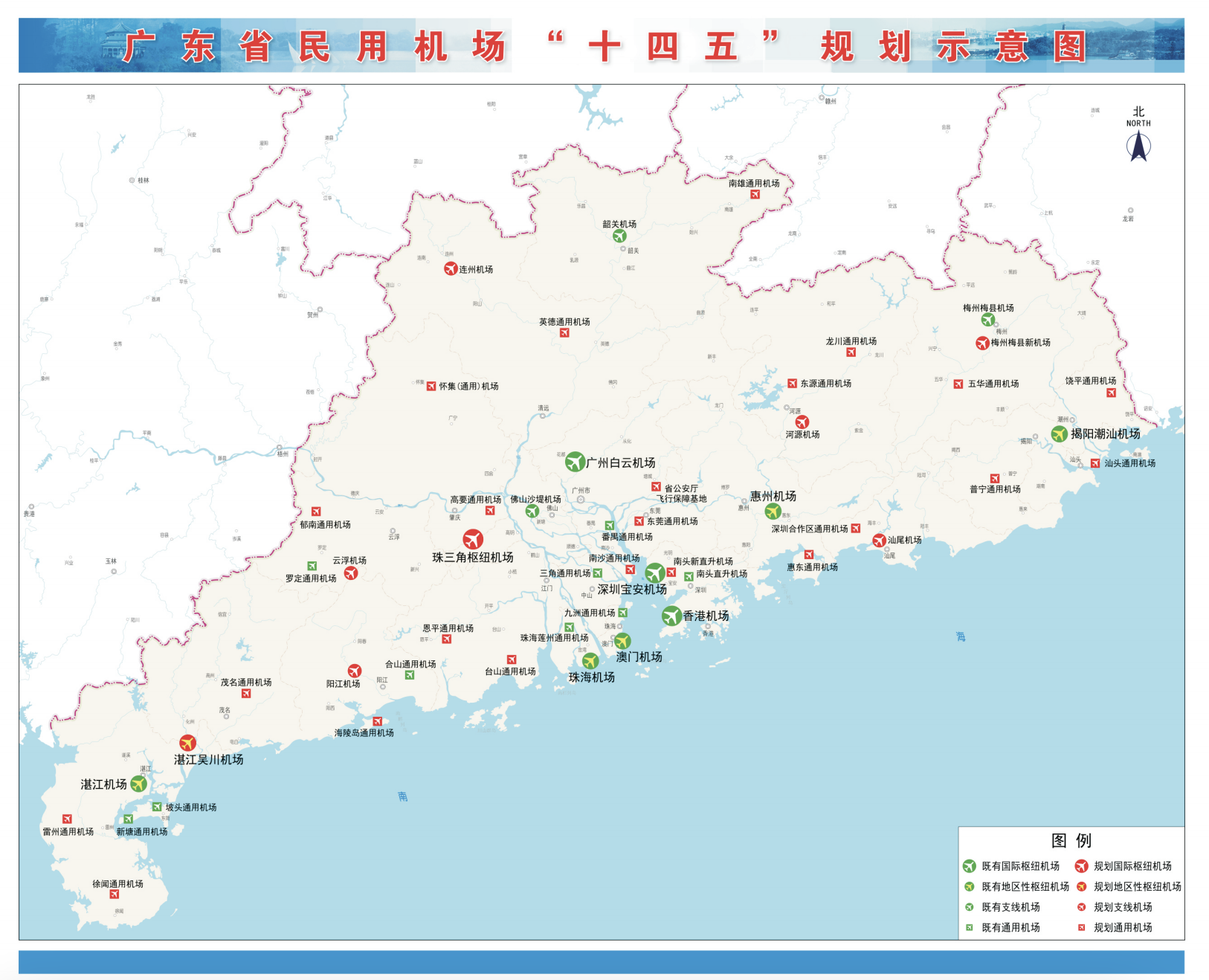The image size is (1209, 980).
Task: Click the 深圳宝安机场 text label
Action: (632, 590)
